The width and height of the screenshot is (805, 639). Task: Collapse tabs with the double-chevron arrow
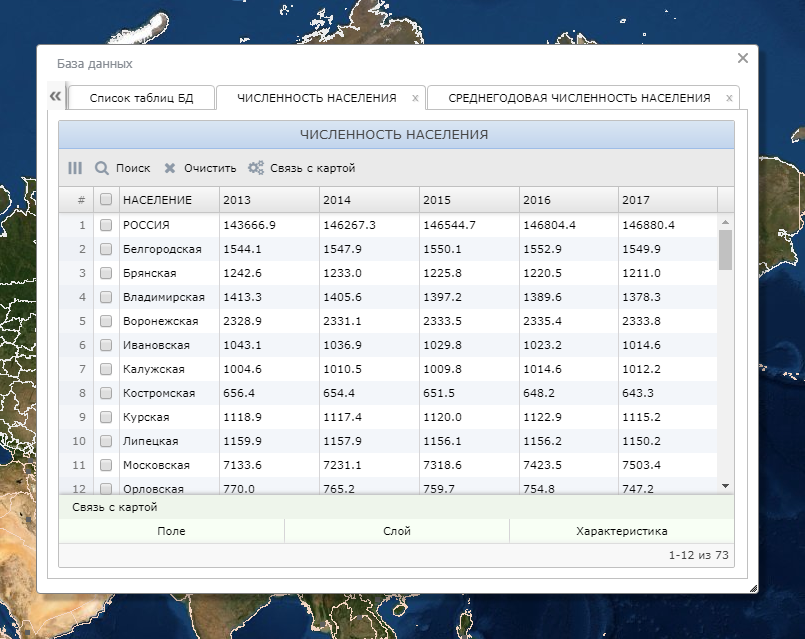(56, 96)
